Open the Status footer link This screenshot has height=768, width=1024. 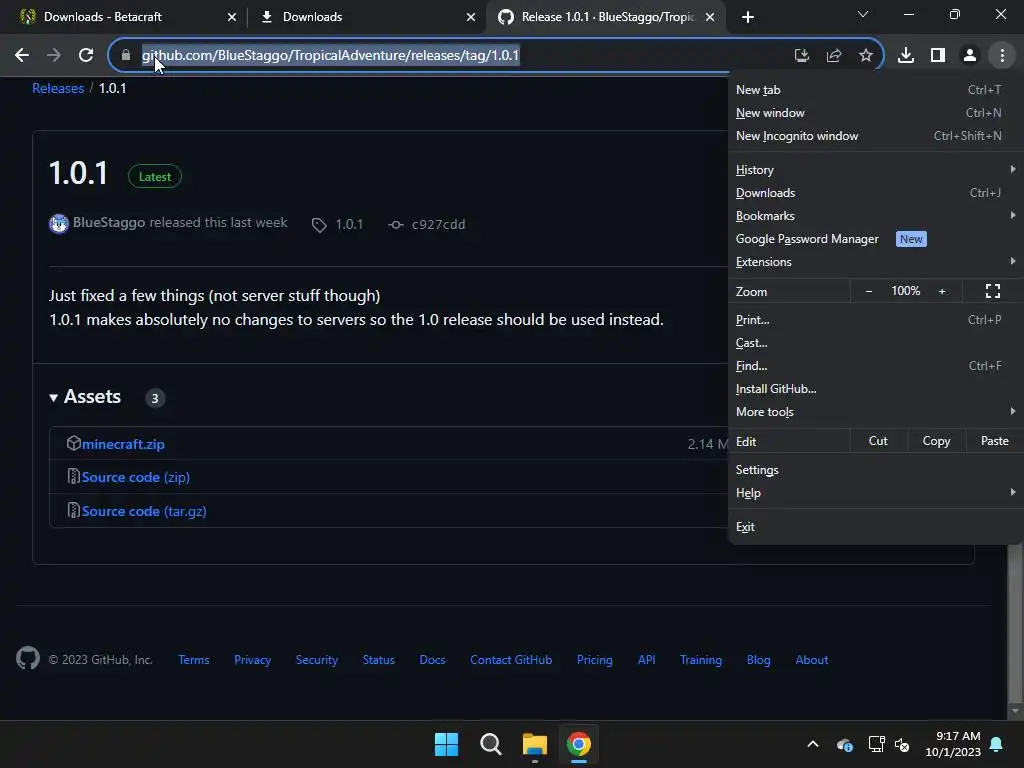pyautogui.click(x=379, y=660)
